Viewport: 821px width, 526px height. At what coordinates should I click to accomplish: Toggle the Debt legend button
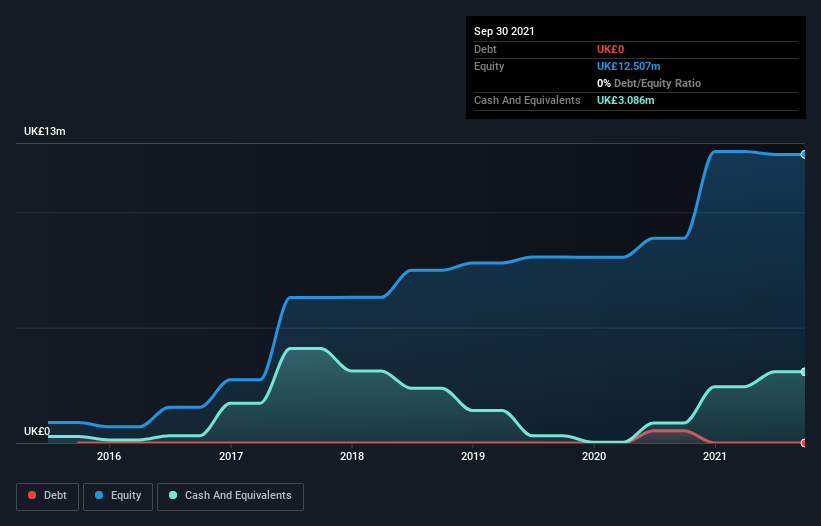(48, 496)
